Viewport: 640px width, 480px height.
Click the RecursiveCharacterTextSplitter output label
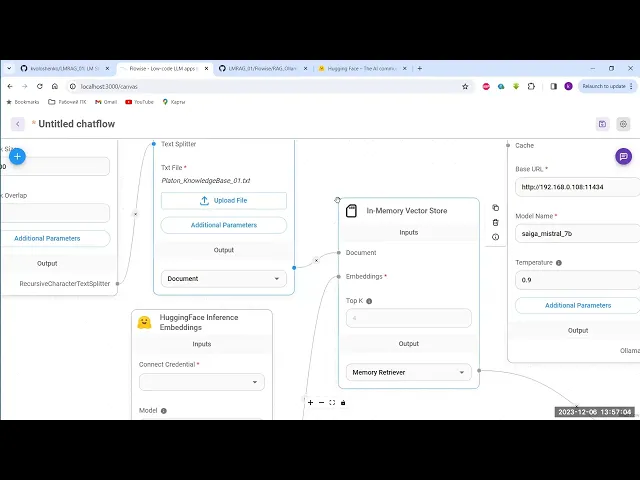(x=64, y=284)
